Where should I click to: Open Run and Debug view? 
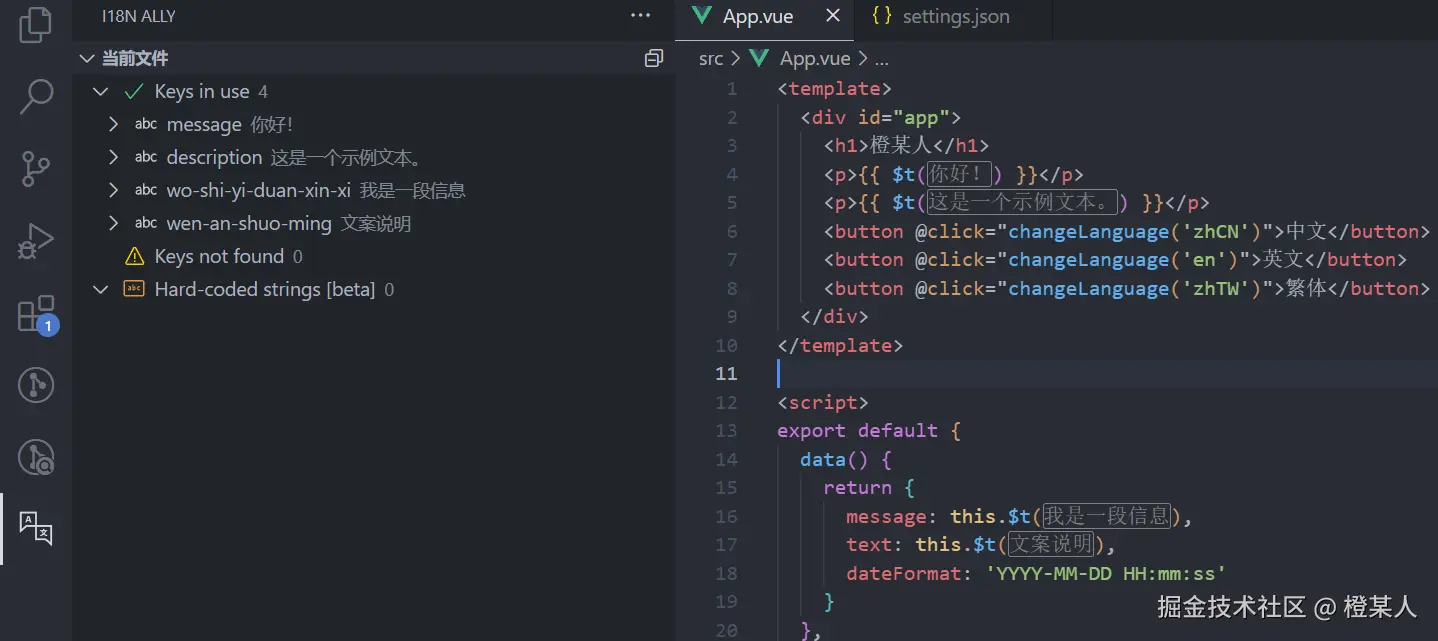[x=36, y=242]
